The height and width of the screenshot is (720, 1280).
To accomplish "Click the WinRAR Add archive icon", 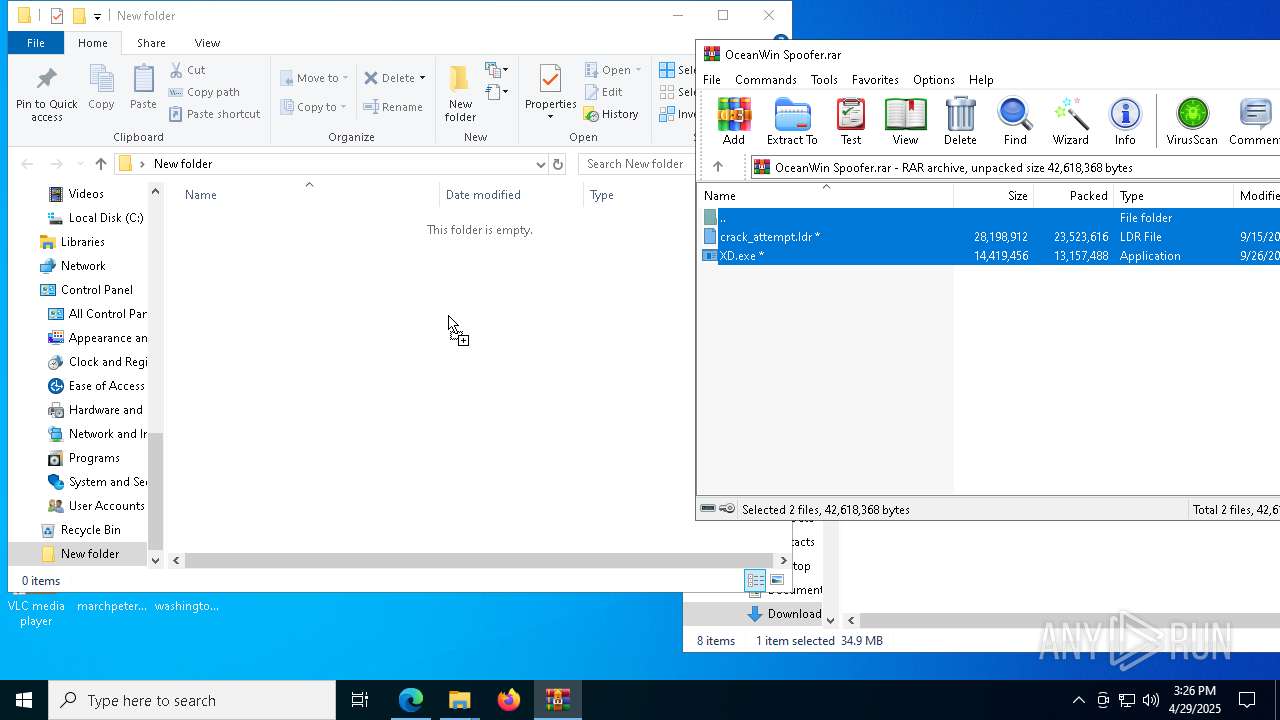I will pyautogui.click(x=734, y=121).
